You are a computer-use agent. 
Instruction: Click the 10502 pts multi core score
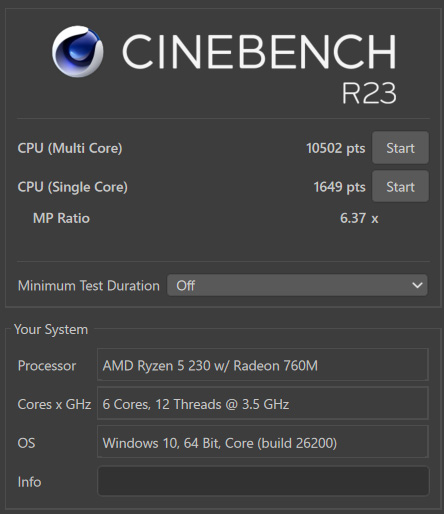(x=336, y=148)
